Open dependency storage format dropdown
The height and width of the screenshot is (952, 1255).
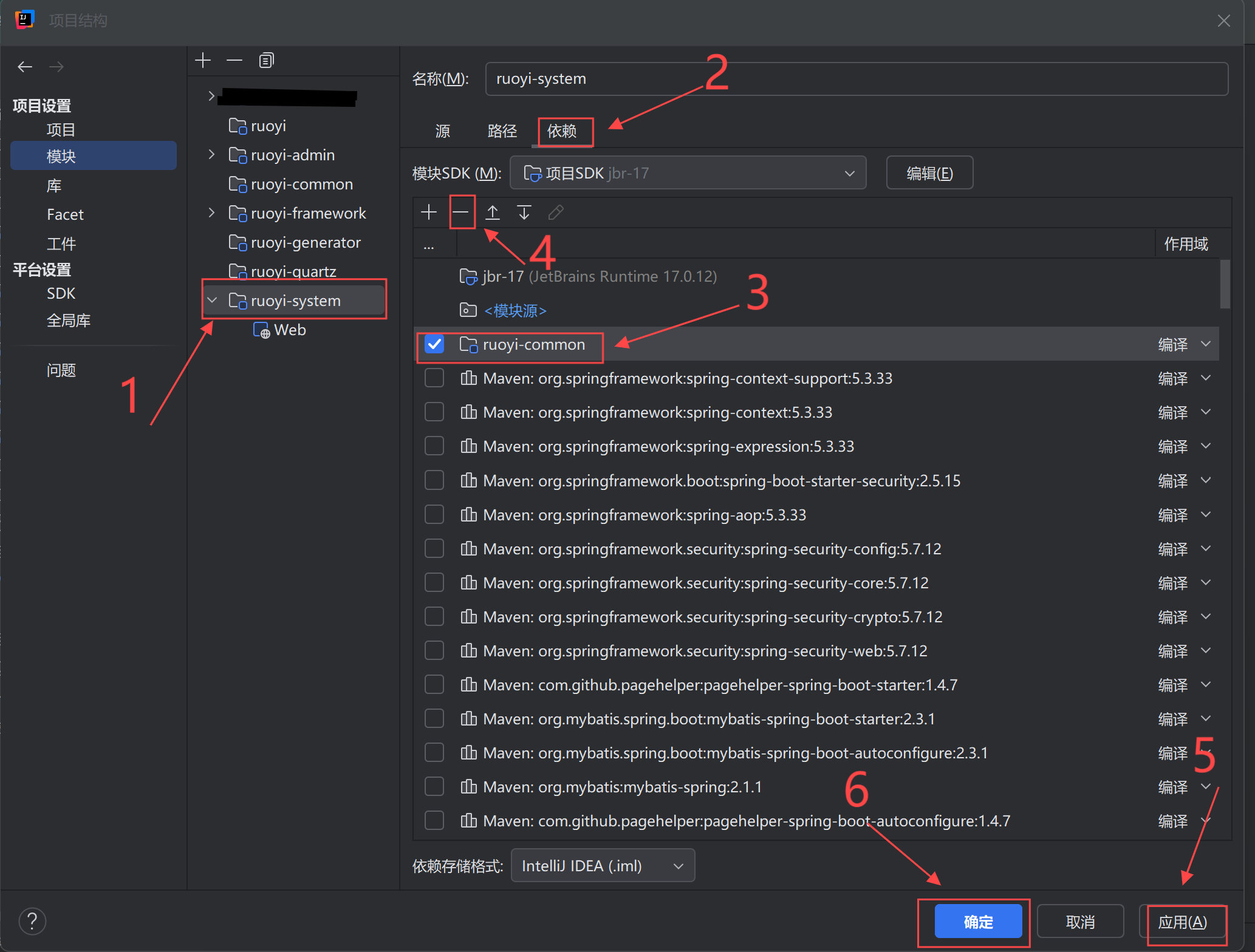[x=603, y=865]
